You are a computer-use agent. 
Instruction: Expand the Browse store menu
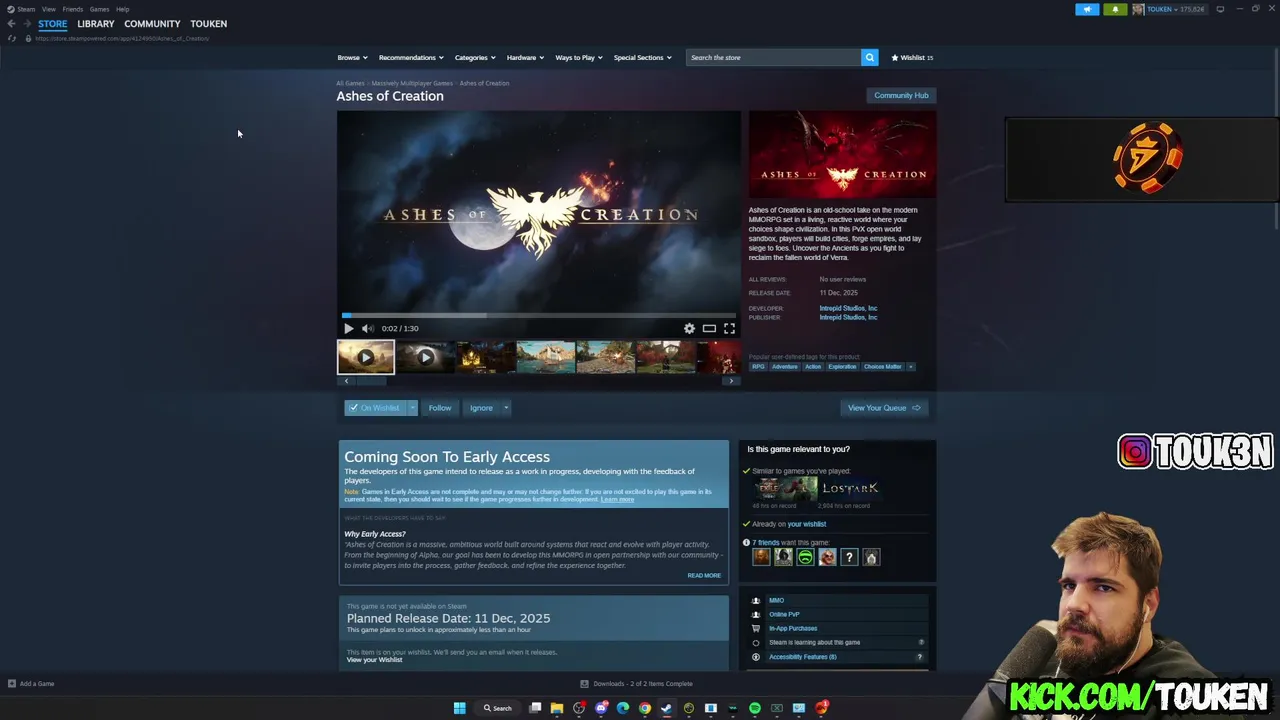point(352,57)
